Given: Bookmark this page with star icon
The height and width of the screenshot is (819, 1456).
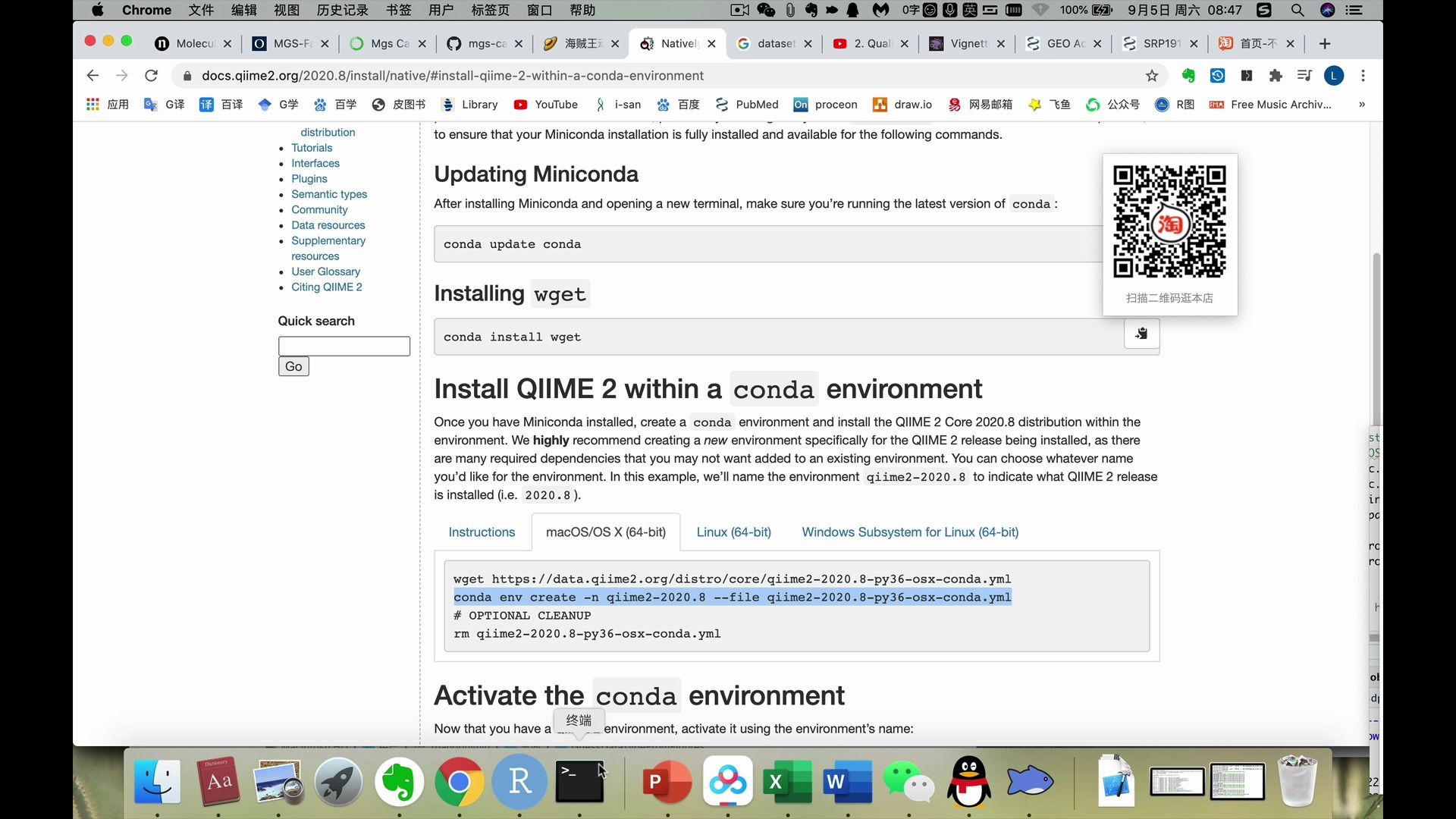Looking at the screenshot, I should pos(1152,75).
